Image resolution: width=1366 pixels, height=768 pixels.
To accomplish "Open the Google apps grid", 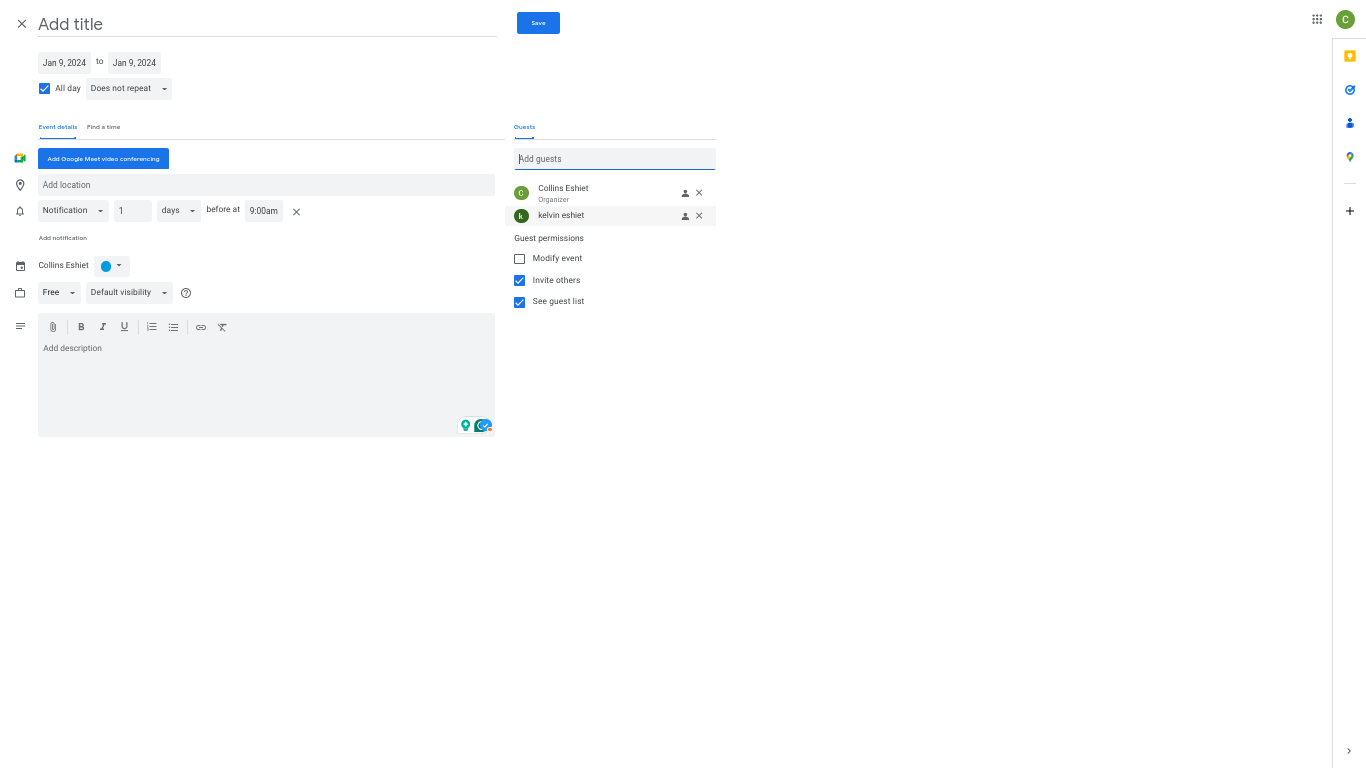I will coord(1317,19).
